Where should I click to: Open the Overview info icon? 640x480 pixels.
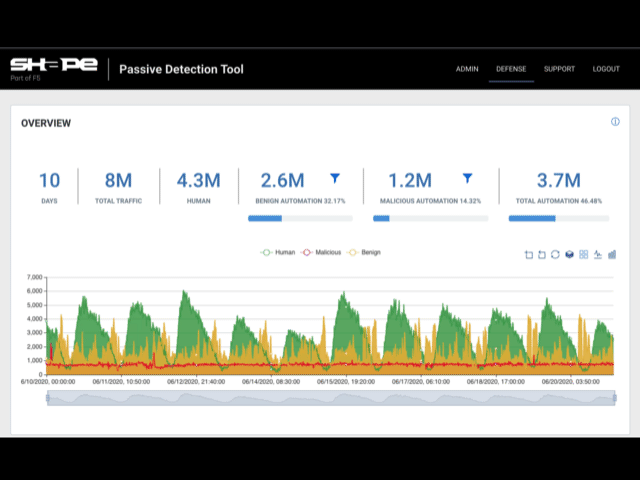[615, 122]
